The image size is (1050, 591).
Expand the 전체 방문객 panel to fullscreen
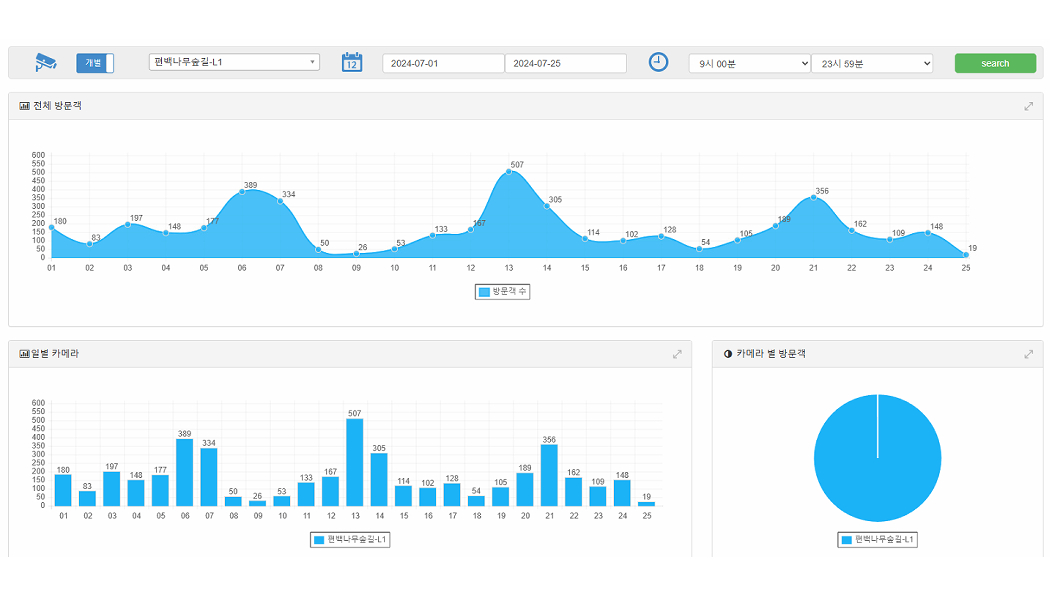[1028, 106]
